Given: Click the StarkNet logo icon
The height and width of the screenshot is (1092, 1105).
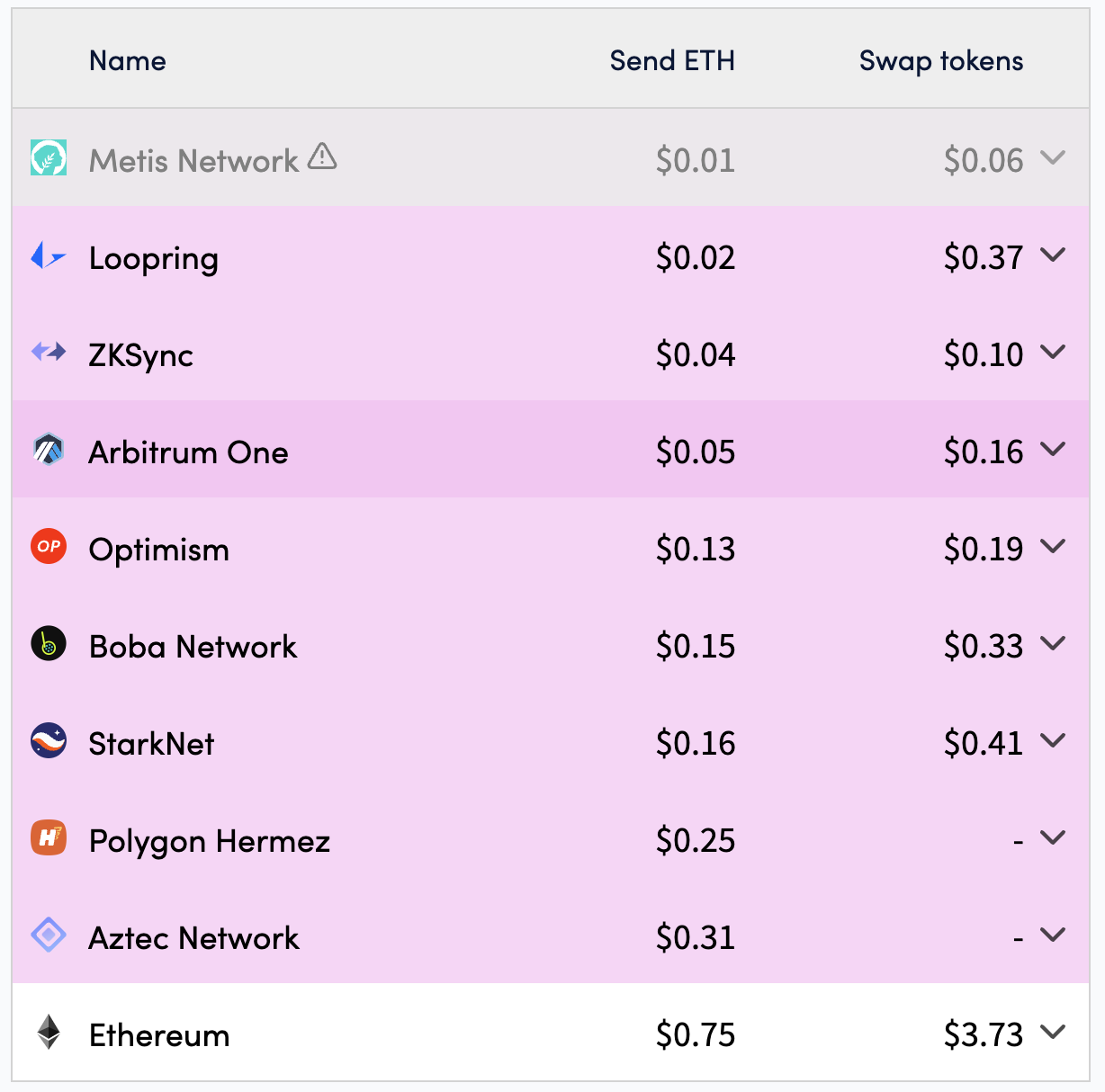Looking at the screenshot, I should [x=49, y=740].
